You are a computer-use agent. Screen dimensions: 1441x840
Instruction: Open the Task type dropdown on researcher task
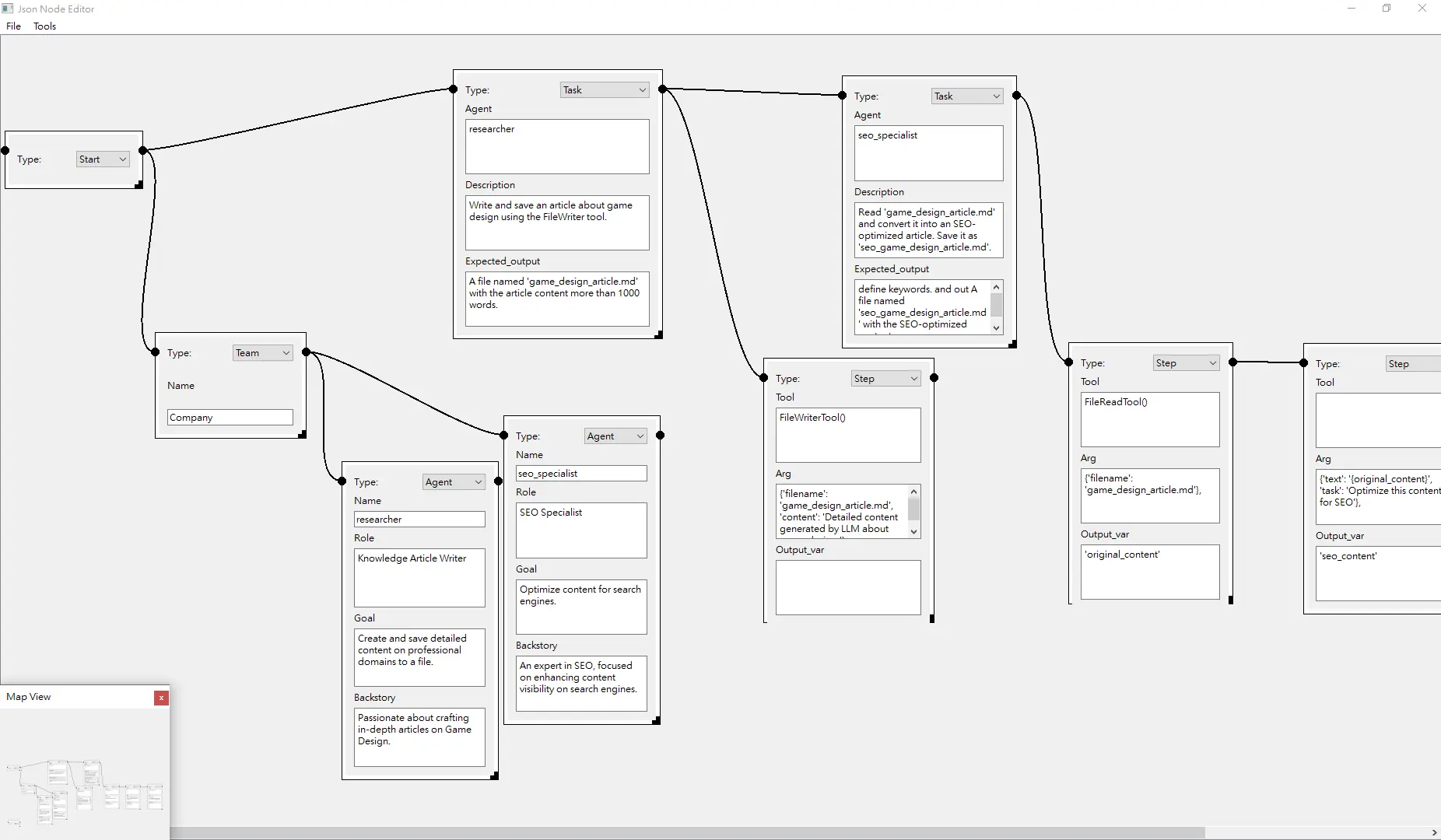[604, 89]
